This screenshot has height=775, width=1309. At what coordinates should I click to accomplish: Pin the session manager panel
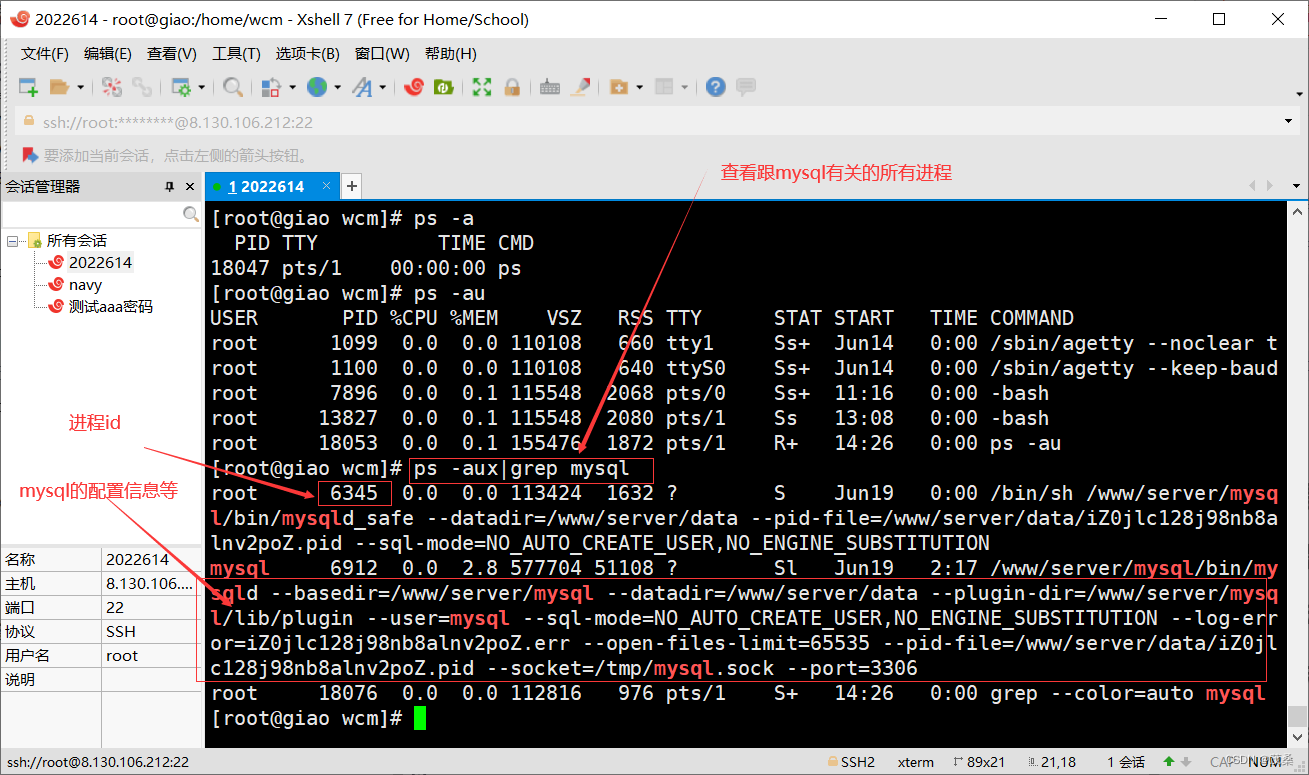point(169,187)
